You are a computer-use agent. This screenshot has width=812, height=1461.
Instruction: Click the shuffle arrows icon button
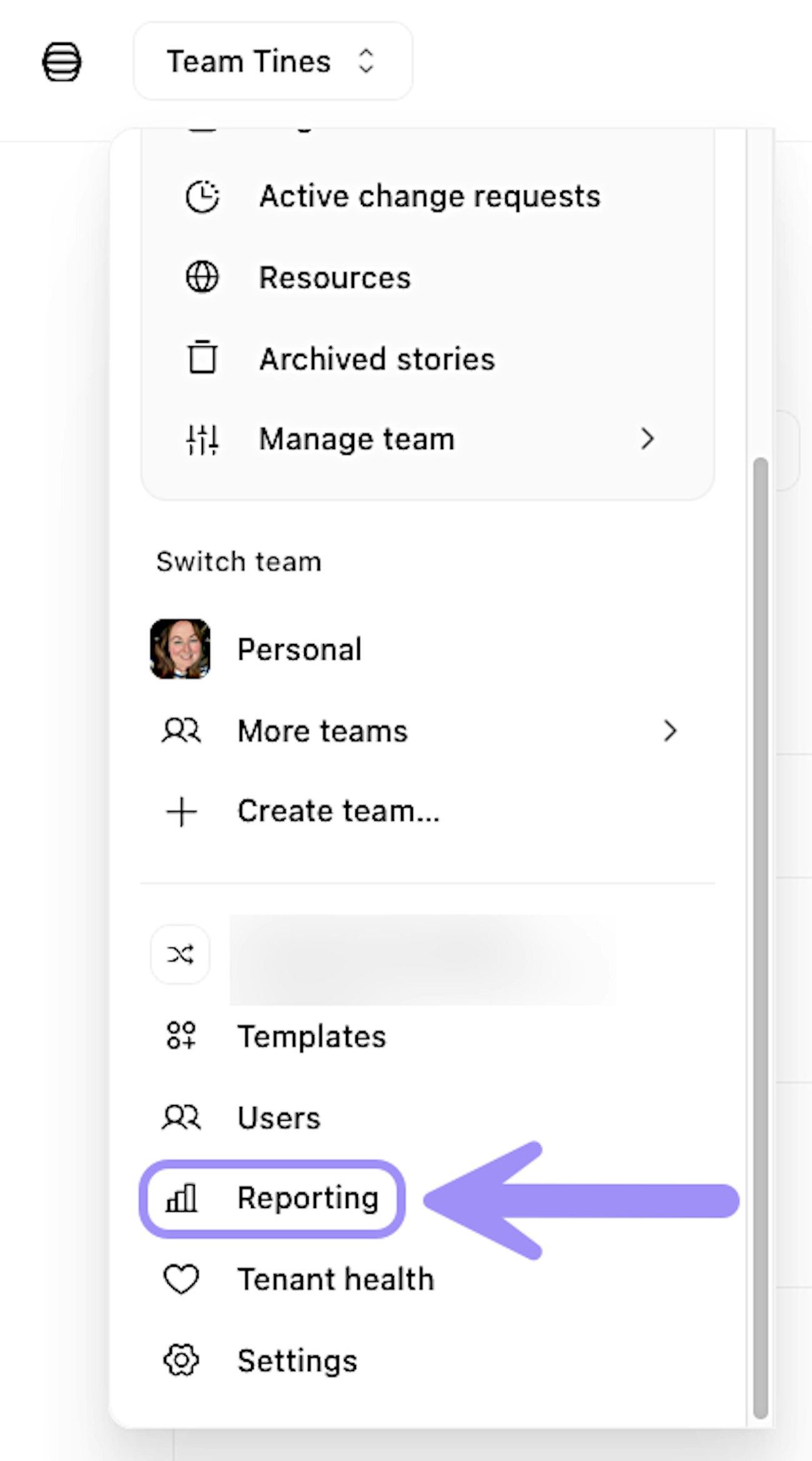[181, 954]
